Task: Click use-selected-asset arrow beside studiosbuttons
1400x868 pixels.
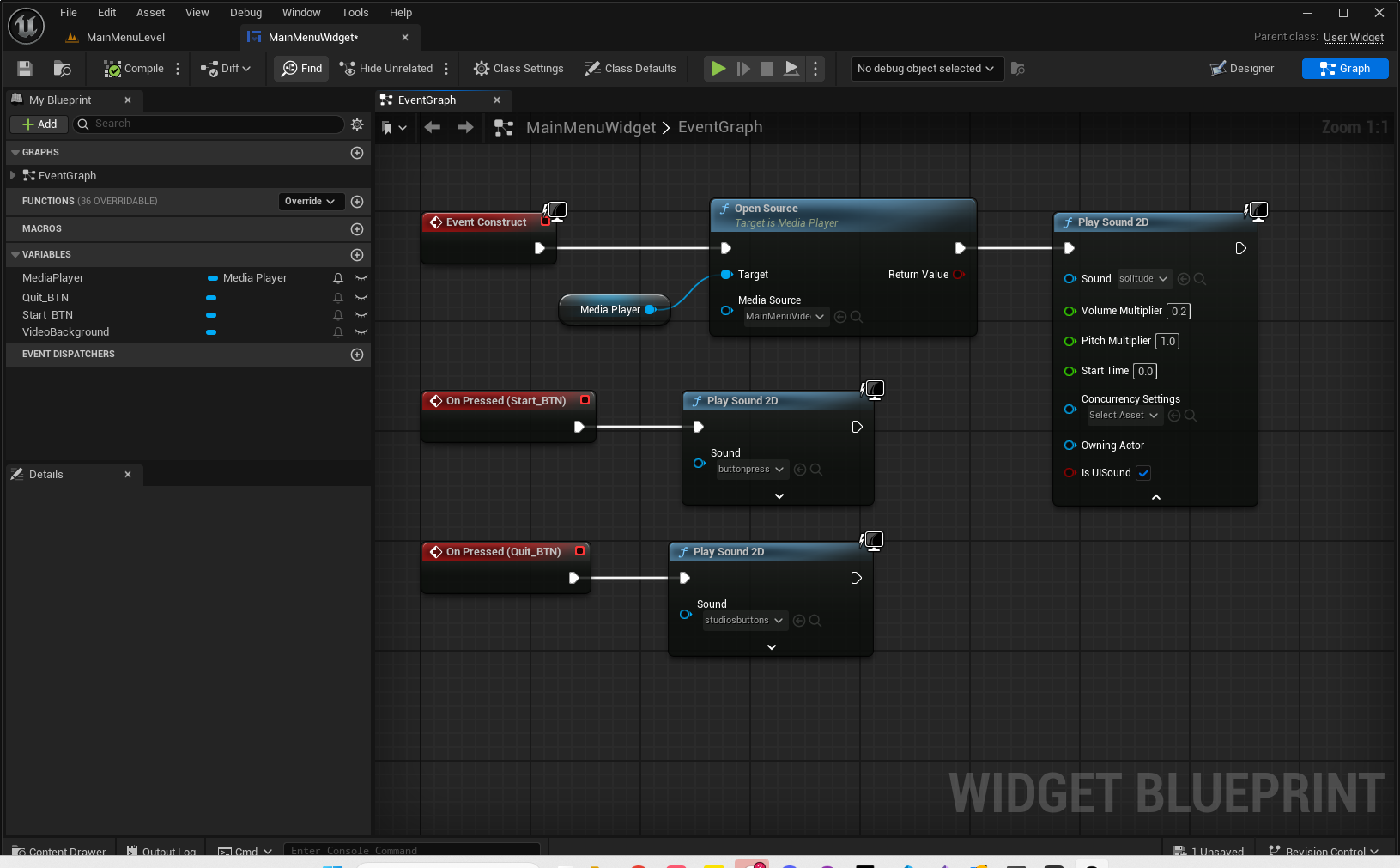Action: 799,621
